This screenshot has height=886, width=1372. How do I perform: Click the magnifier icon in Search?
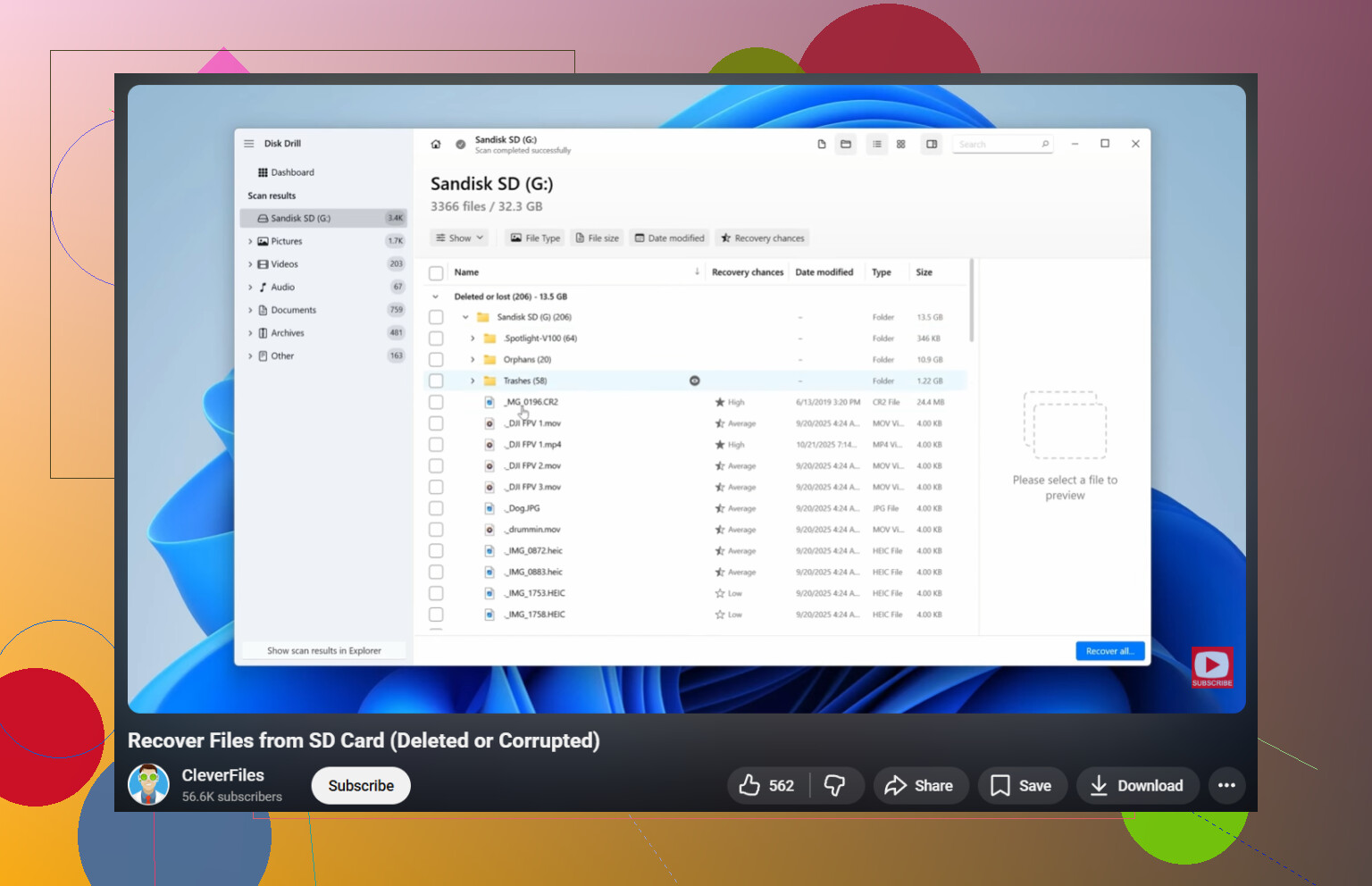point(1045,144)
